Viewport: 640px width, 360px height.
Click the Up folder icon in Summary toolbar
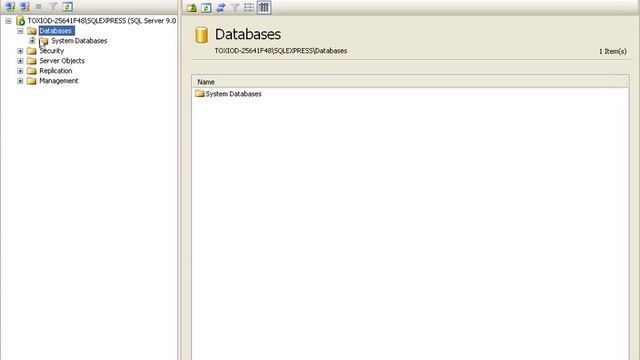[x=191, y=7]
